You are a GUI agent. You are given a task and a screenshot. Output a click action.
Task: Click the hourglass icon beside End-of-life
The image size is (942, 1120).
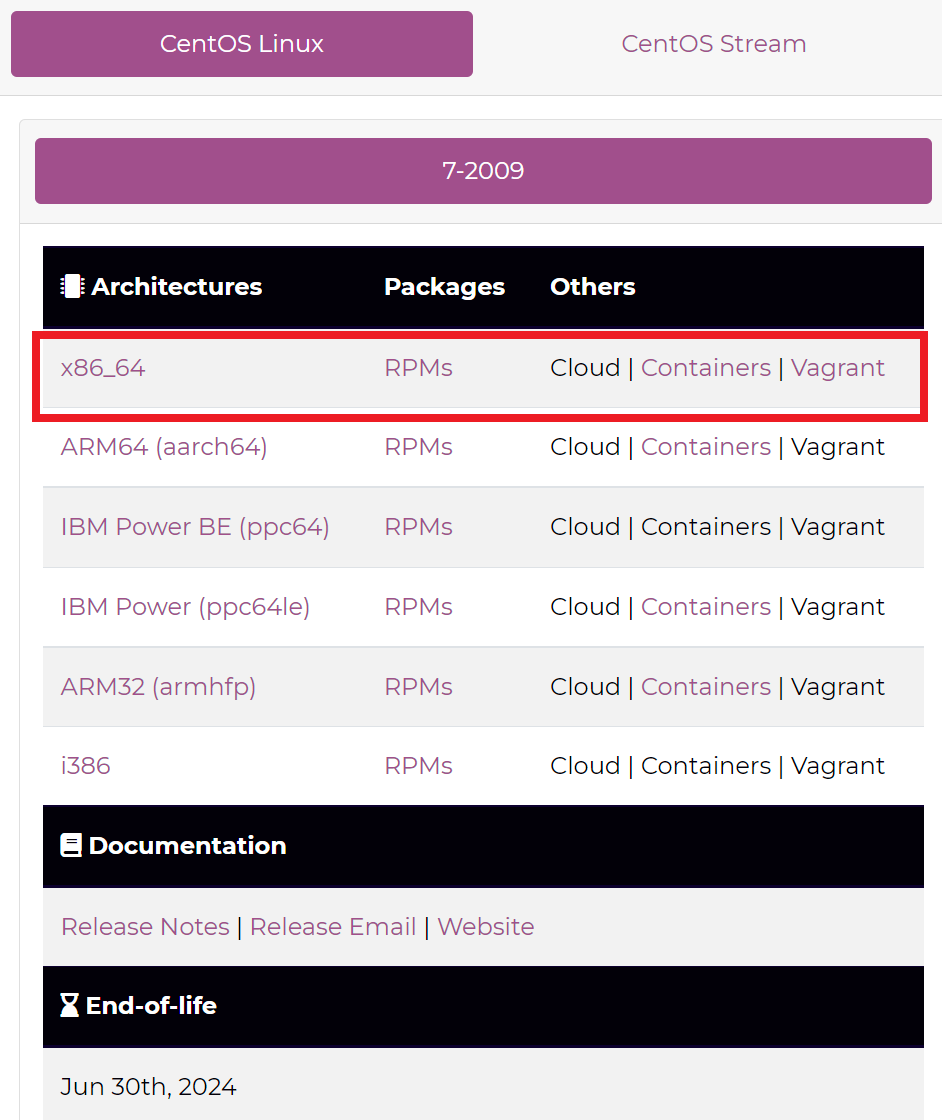coord(69,1006)
